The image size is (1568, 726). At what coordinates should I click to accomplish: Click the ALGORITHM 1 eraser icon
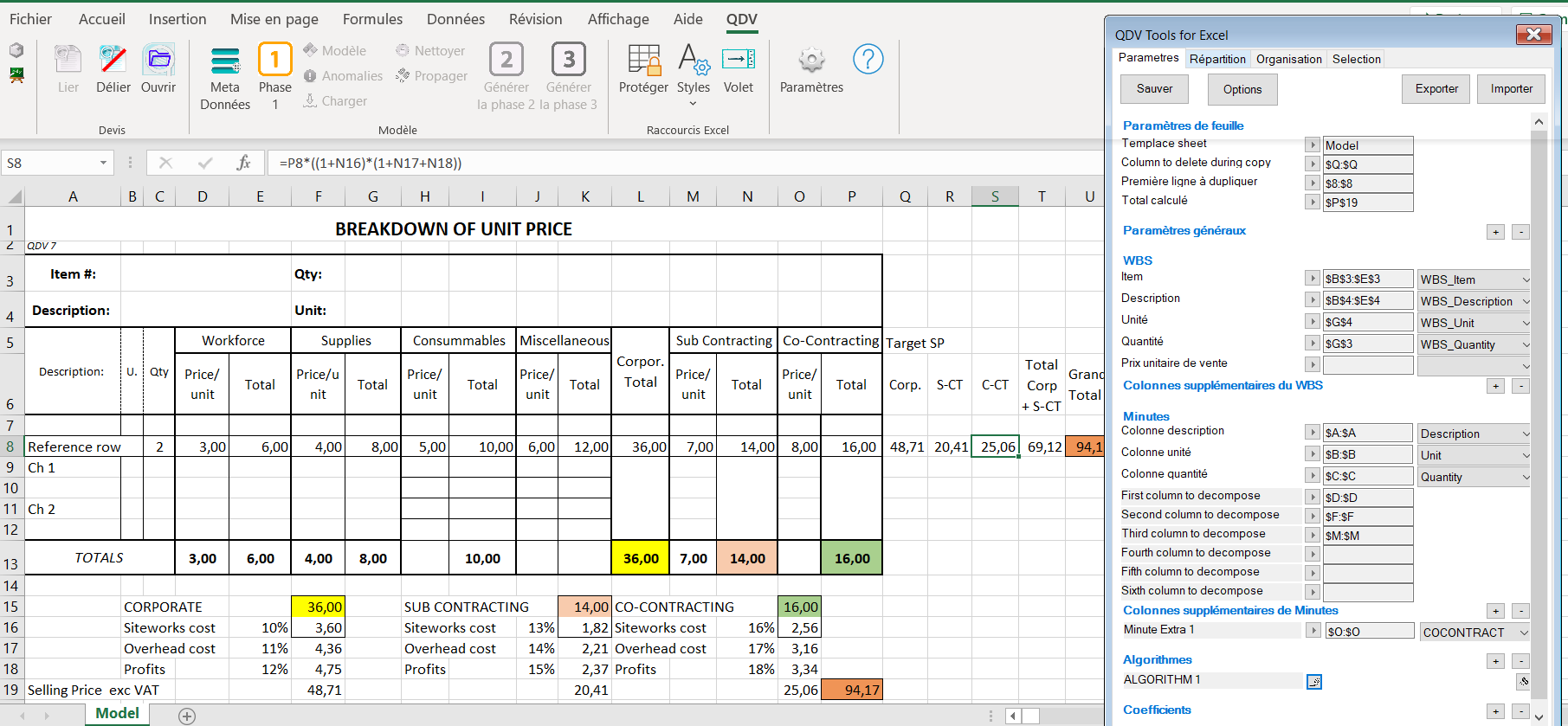tap(1523, 681)
